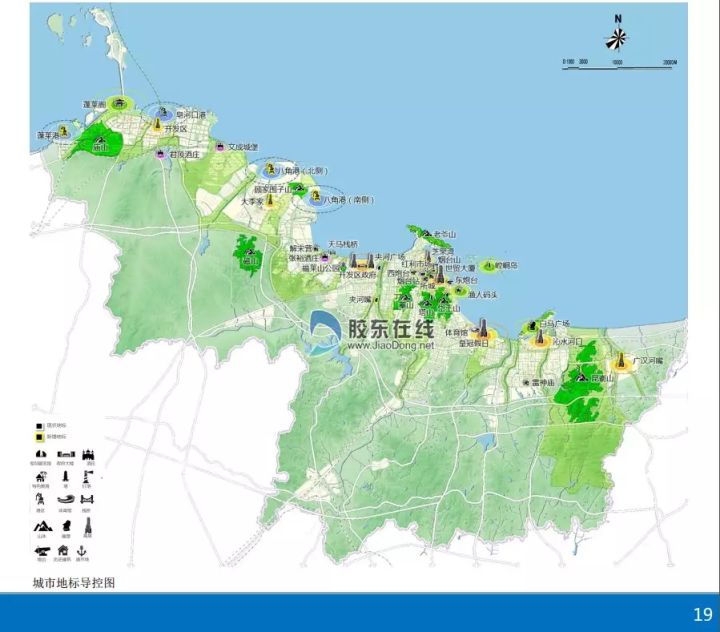Click the north arrow compass symbol
Screen dimensions: 720x632
(x=618, y=38)
